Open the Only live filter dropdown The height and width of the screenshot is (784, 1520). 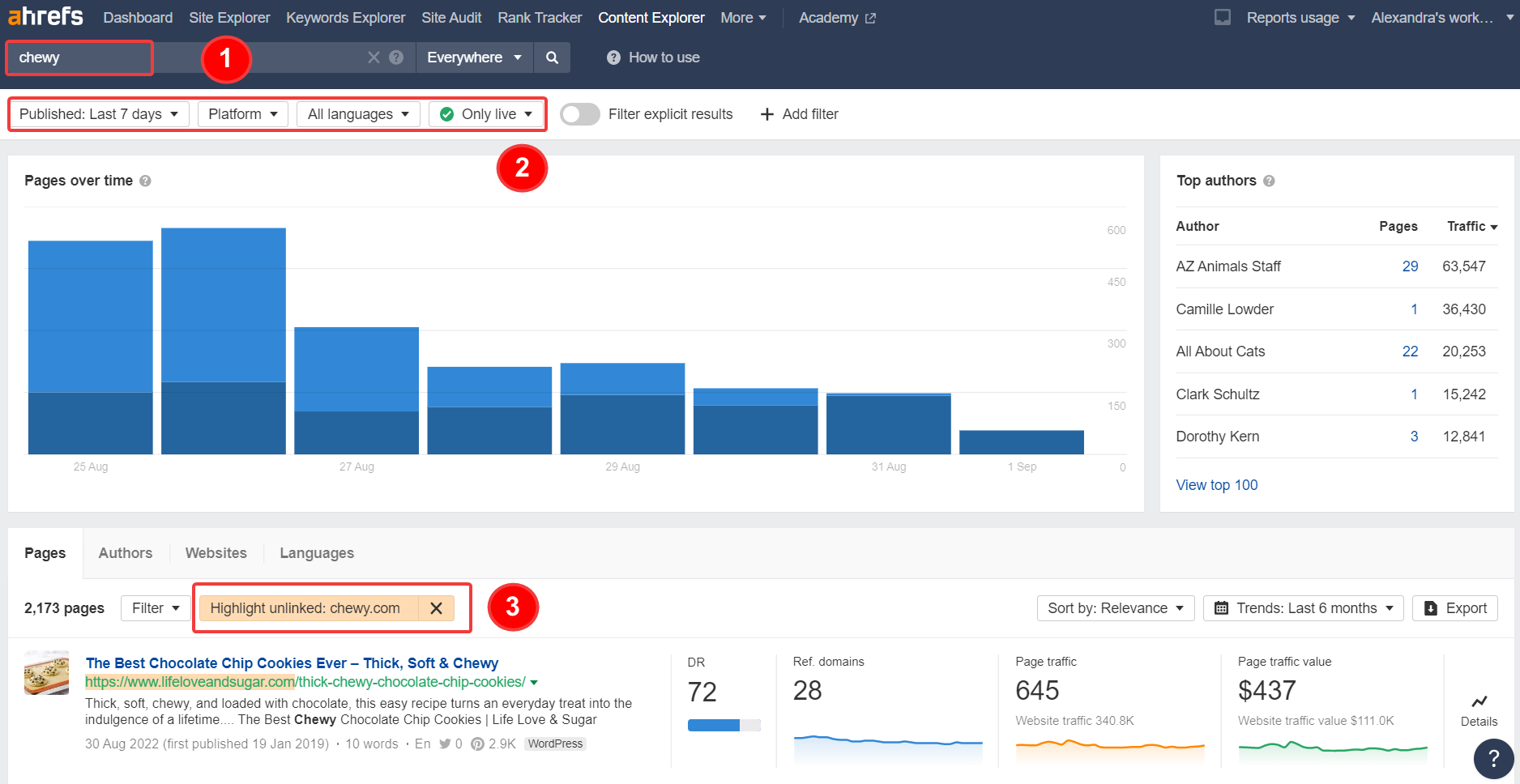tap(486, 114)
